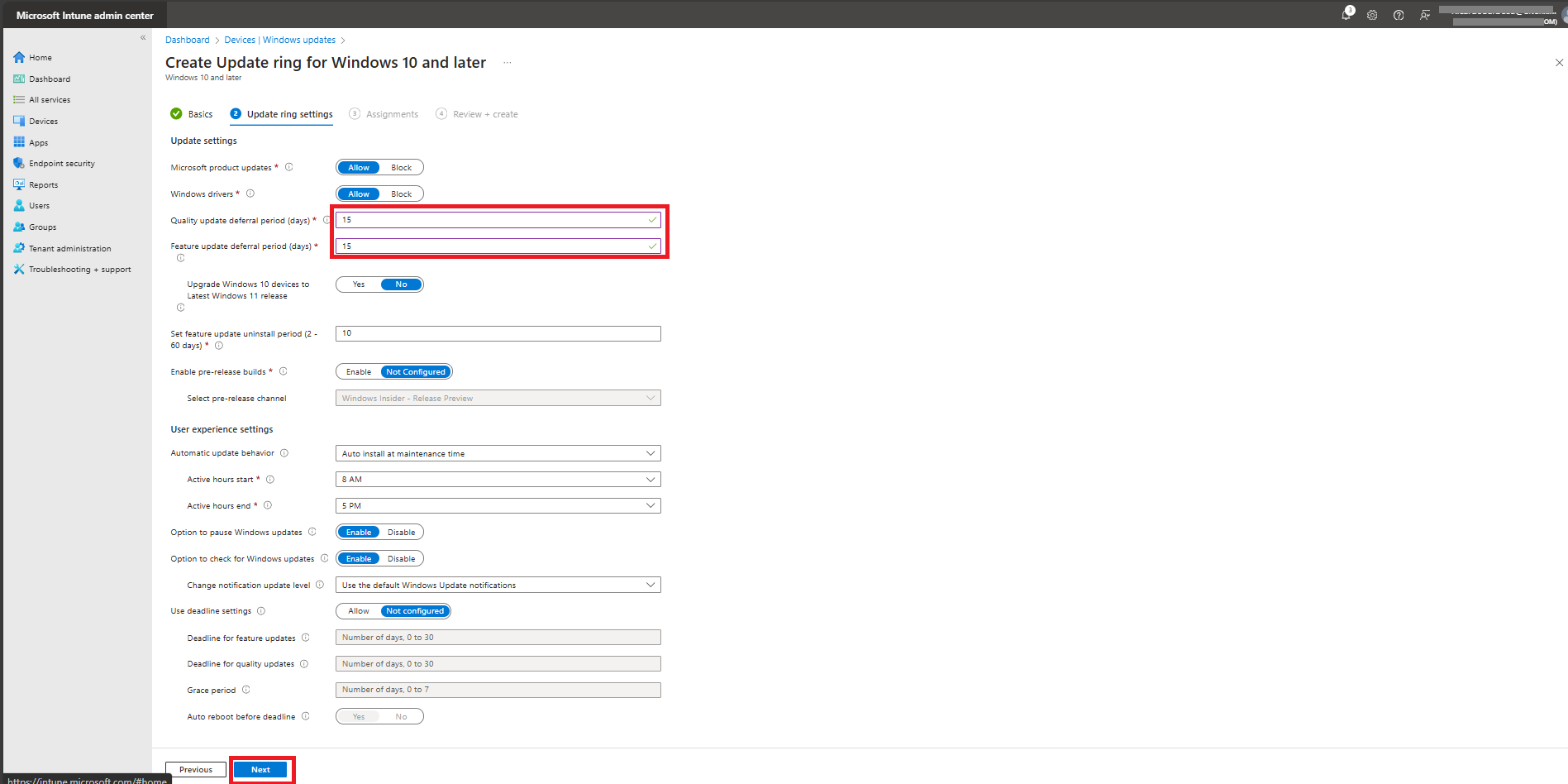This screenshot has width=1568, height=784.
Task: Open the Active hours start dropdown
Action: [498, 480]
